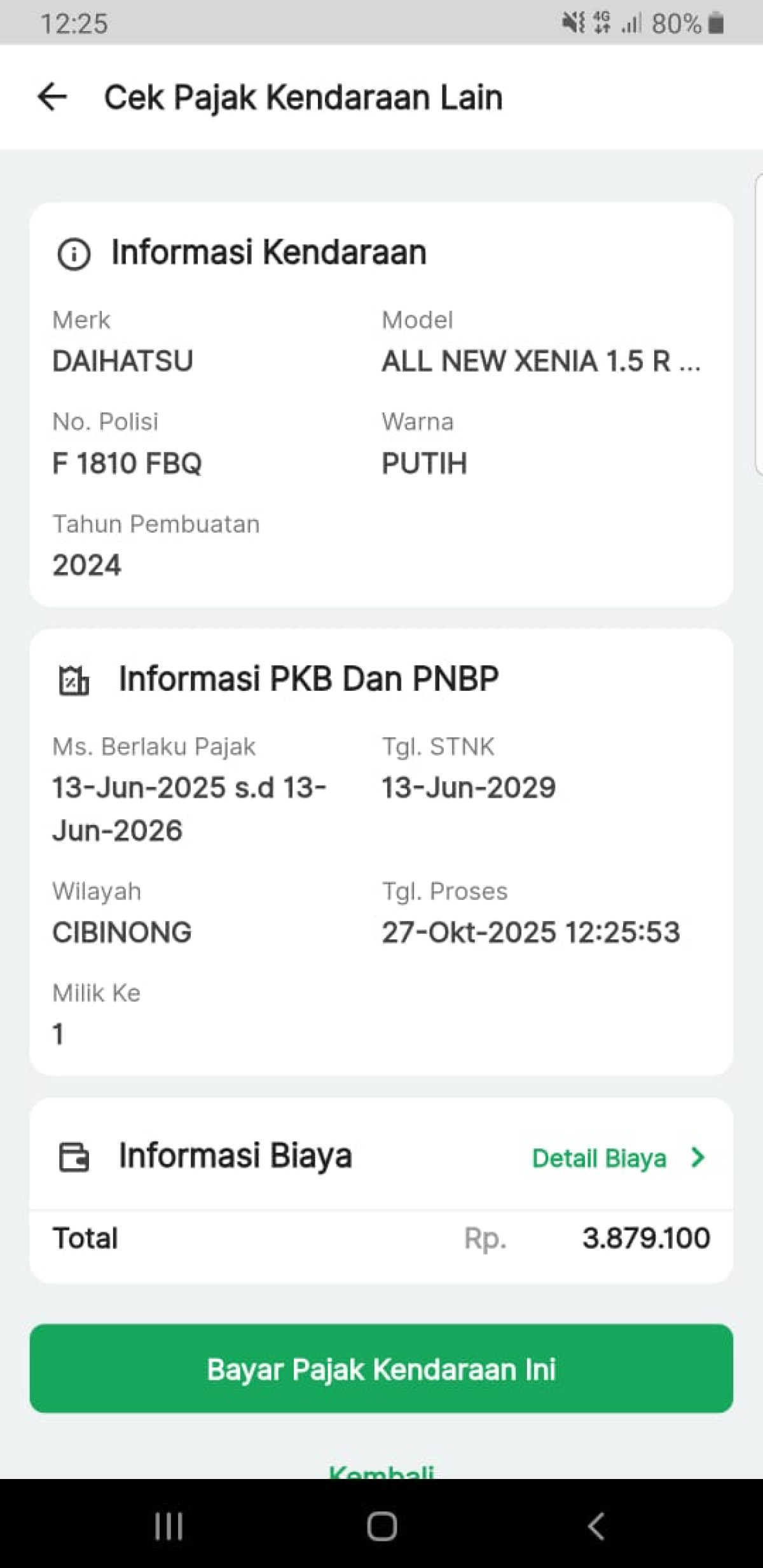Viewport: 763px width, 1568px height.
Task: Tap the Cek Pajak Kendaraan Lain title
Action: pos(303,98)
